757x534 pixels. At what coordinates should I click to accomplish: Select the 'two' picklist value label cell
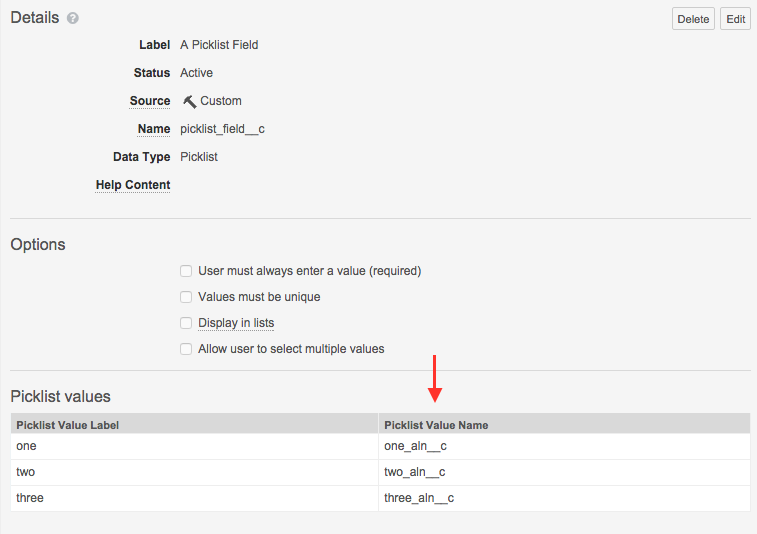point(26,472)
